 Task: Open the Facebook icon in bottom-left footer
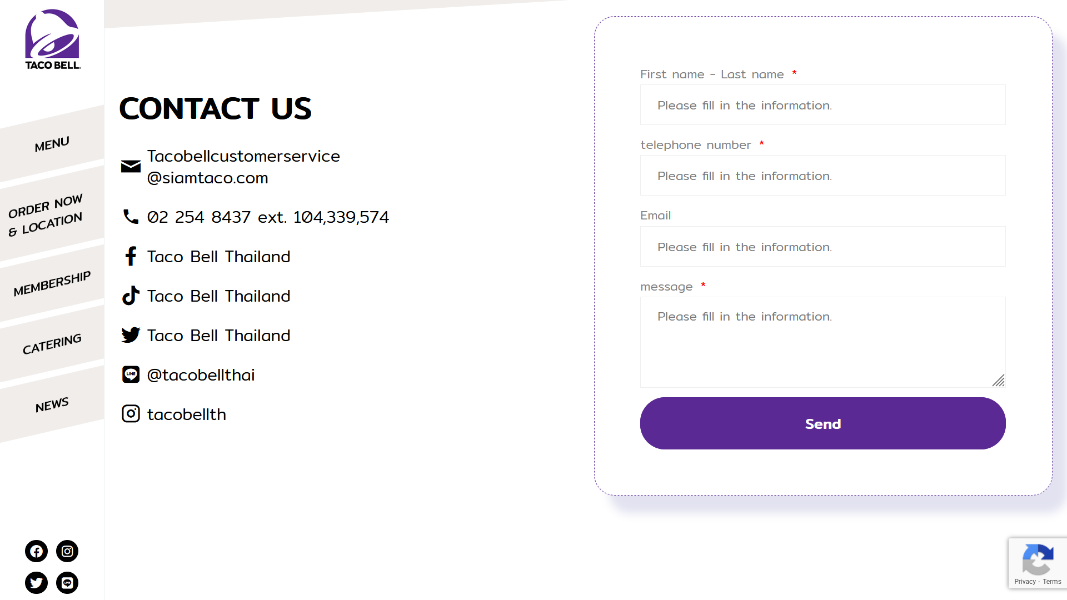37,551
